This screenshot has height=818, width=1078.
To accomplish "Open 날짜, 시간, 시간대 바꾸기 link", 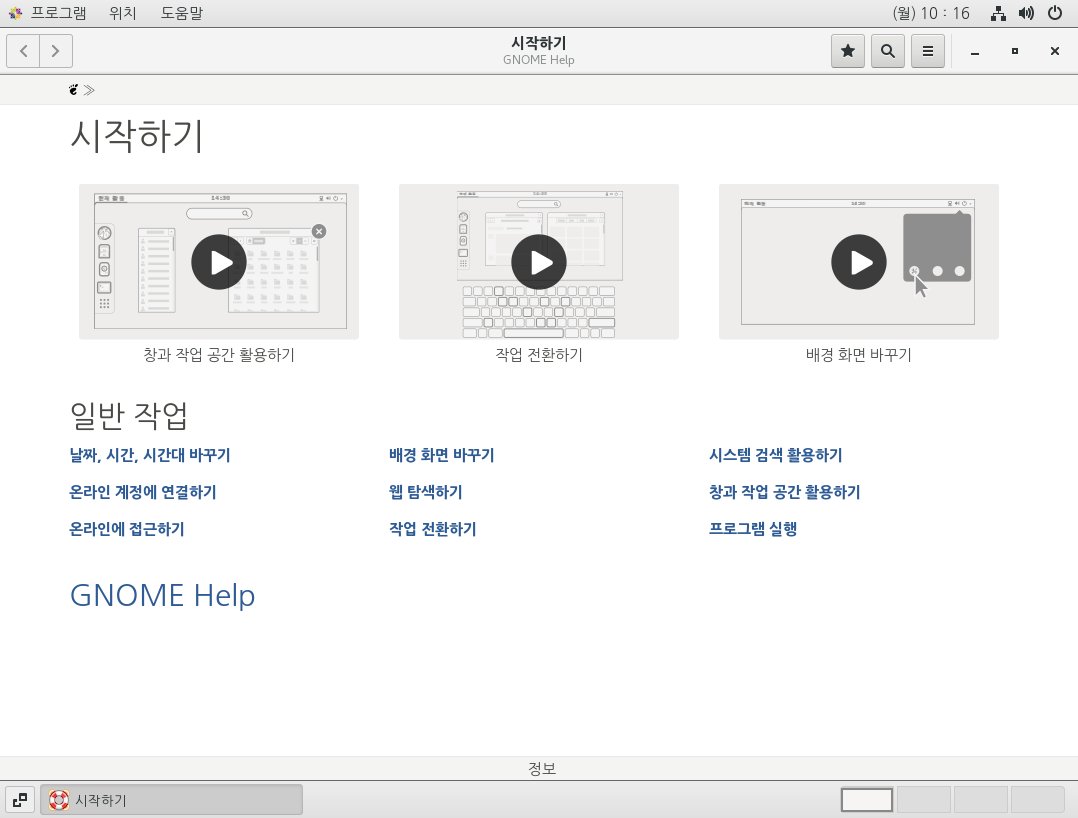I will click(x=150, y=455).
